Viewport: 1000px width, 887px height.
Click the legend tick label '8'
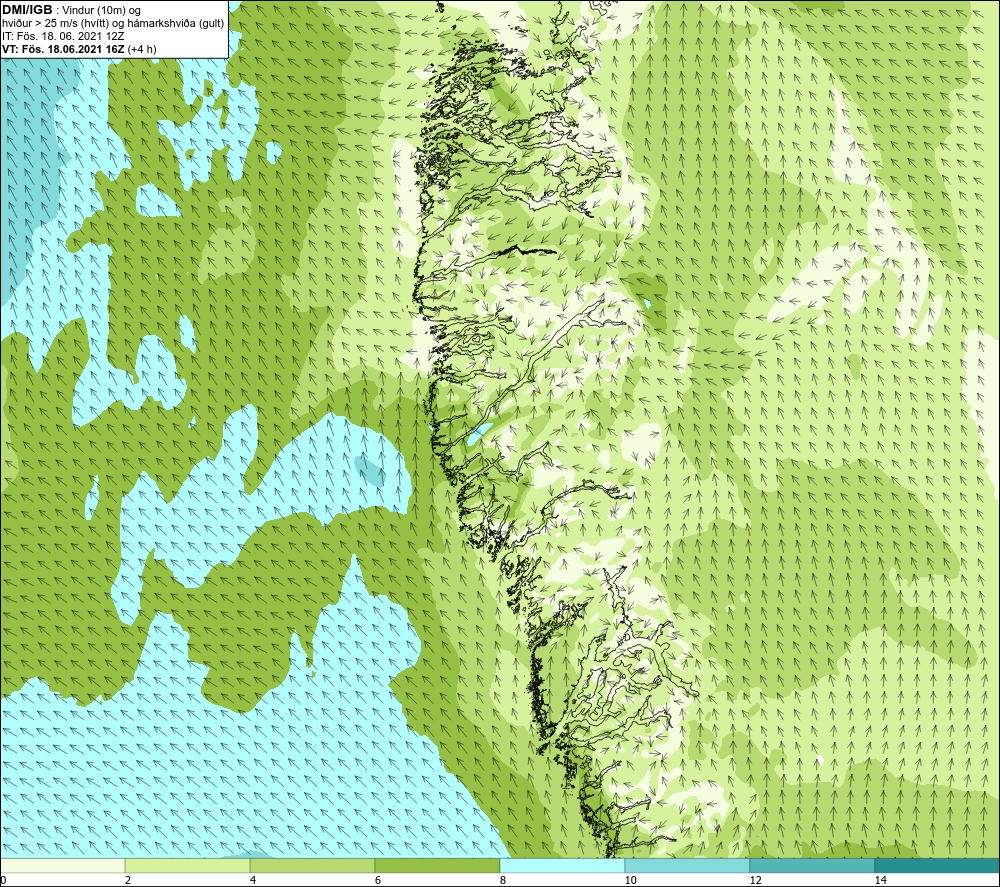503,880
